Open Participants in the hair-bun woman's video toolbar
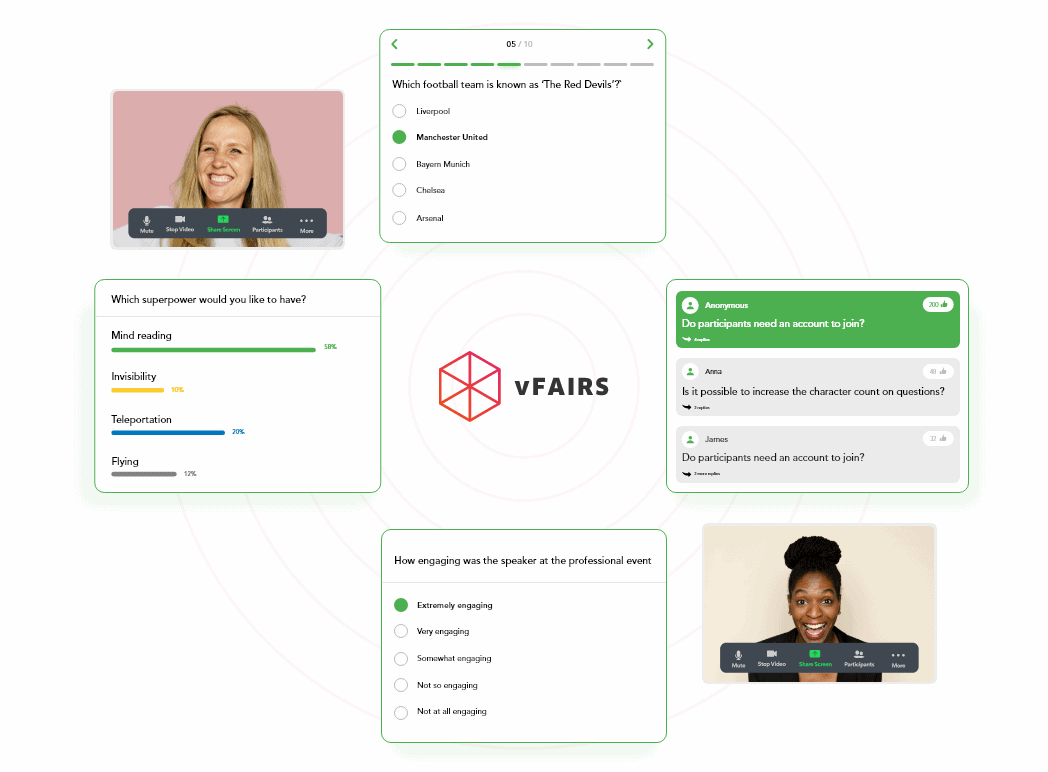 coord(860,658)
